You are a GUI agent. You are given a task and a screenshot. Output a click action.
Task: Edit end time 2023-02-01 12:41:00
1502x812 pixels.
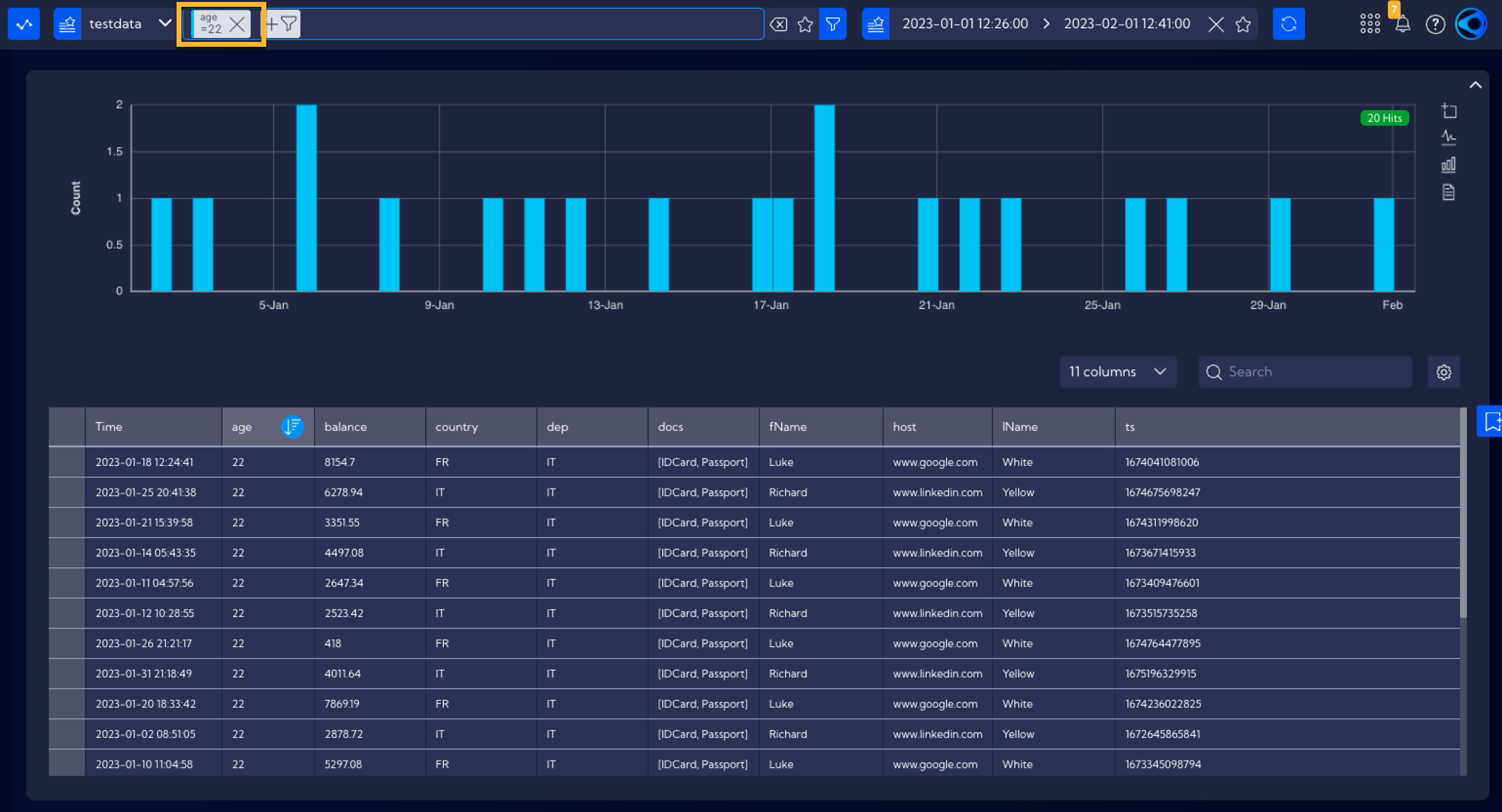click(1126, 24)
